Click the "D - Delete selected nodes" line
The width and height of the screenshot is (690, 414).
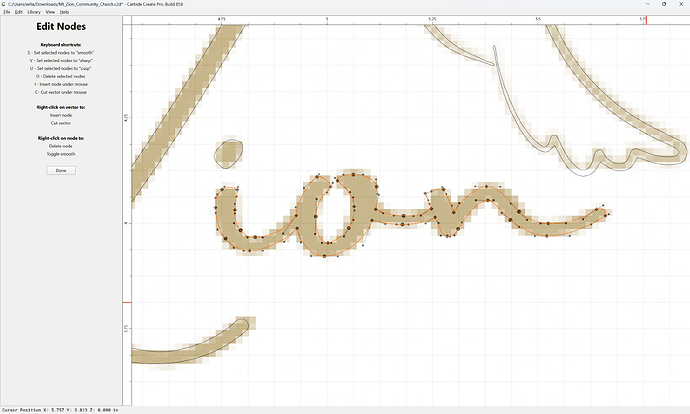[x=61, y=77]
